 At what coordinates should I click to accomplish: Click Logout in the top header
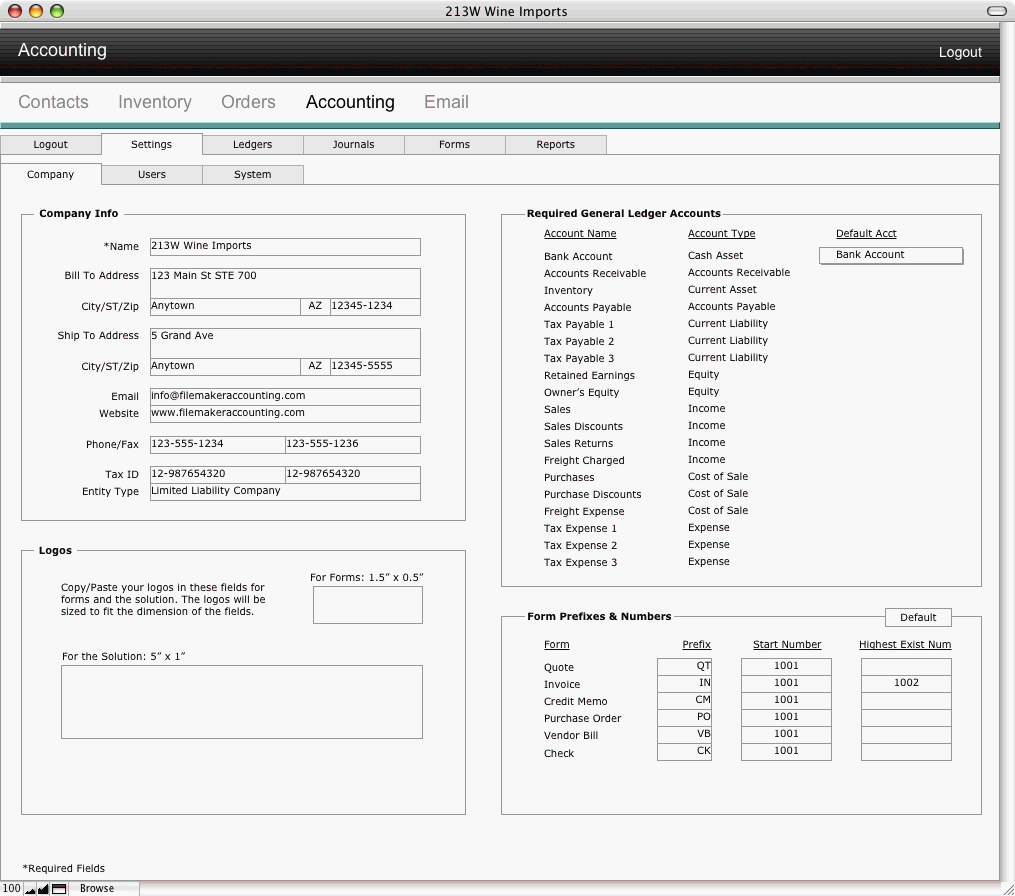(960, 52)
